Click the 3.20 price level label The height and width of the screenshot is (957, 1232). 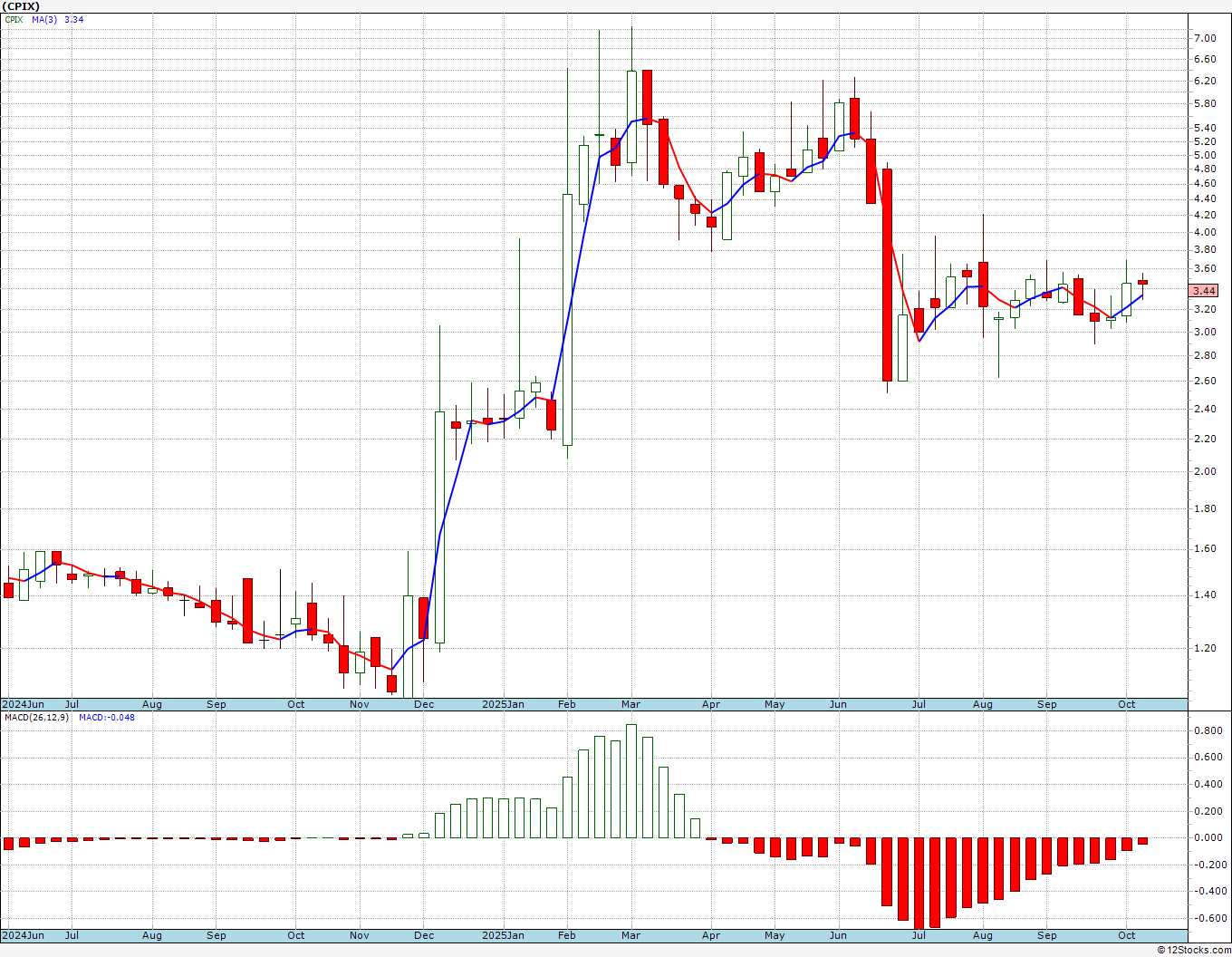point(1205,309)
